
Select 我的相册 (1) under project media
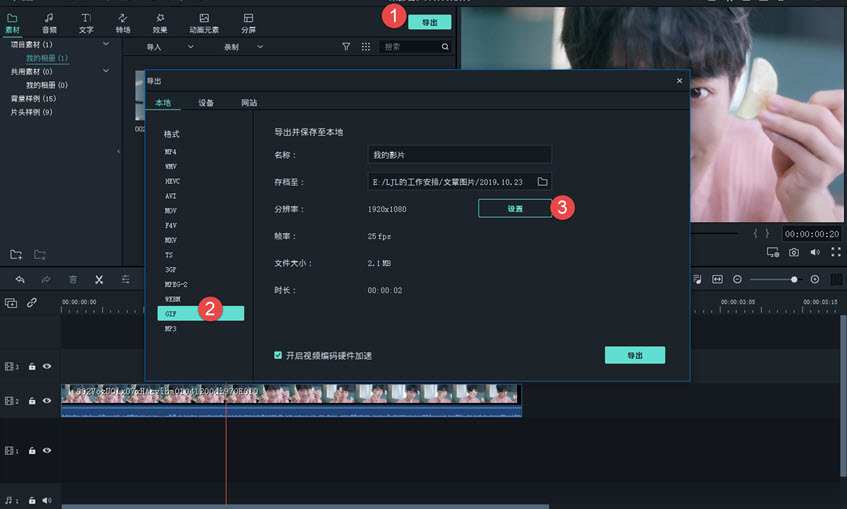[47, 58]
